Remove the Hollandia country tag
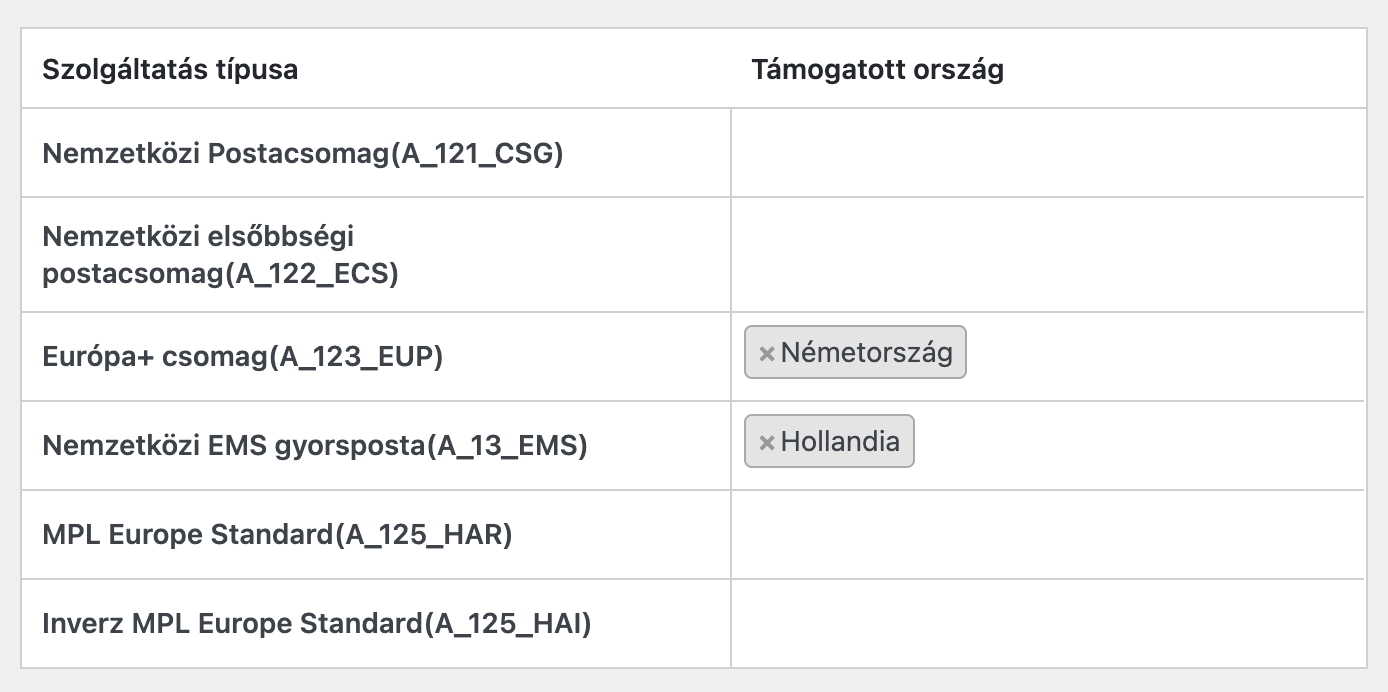Screen dimensions: 1388x692 tap(767, 442)
